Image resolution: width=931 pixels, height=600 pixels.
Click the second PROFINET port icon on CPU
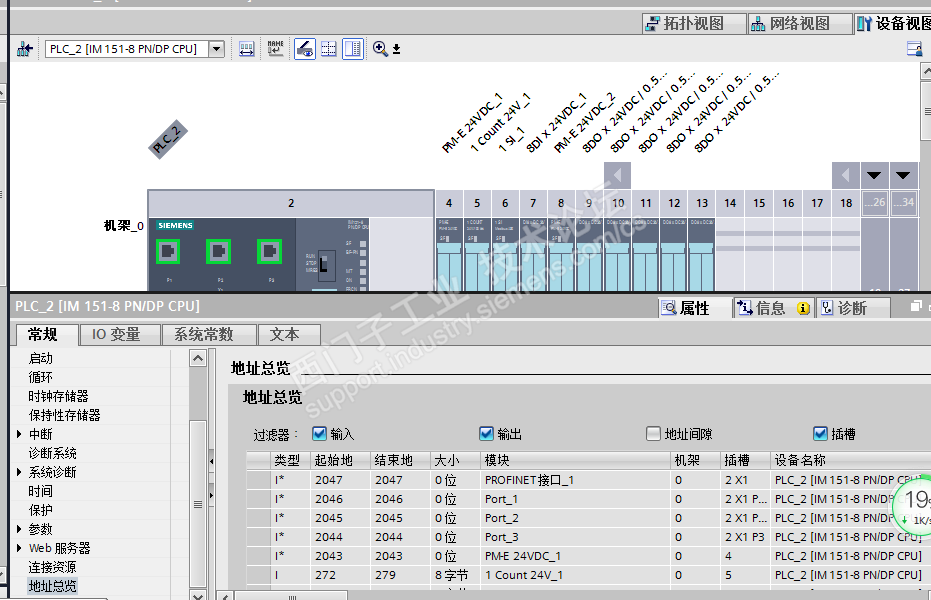(x=218, y=252)
